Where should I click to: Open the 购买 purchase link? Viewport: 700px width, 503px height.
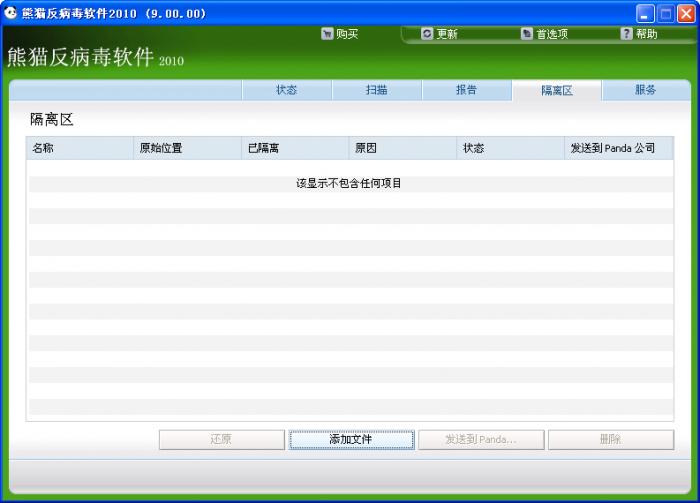pos(347,34)
